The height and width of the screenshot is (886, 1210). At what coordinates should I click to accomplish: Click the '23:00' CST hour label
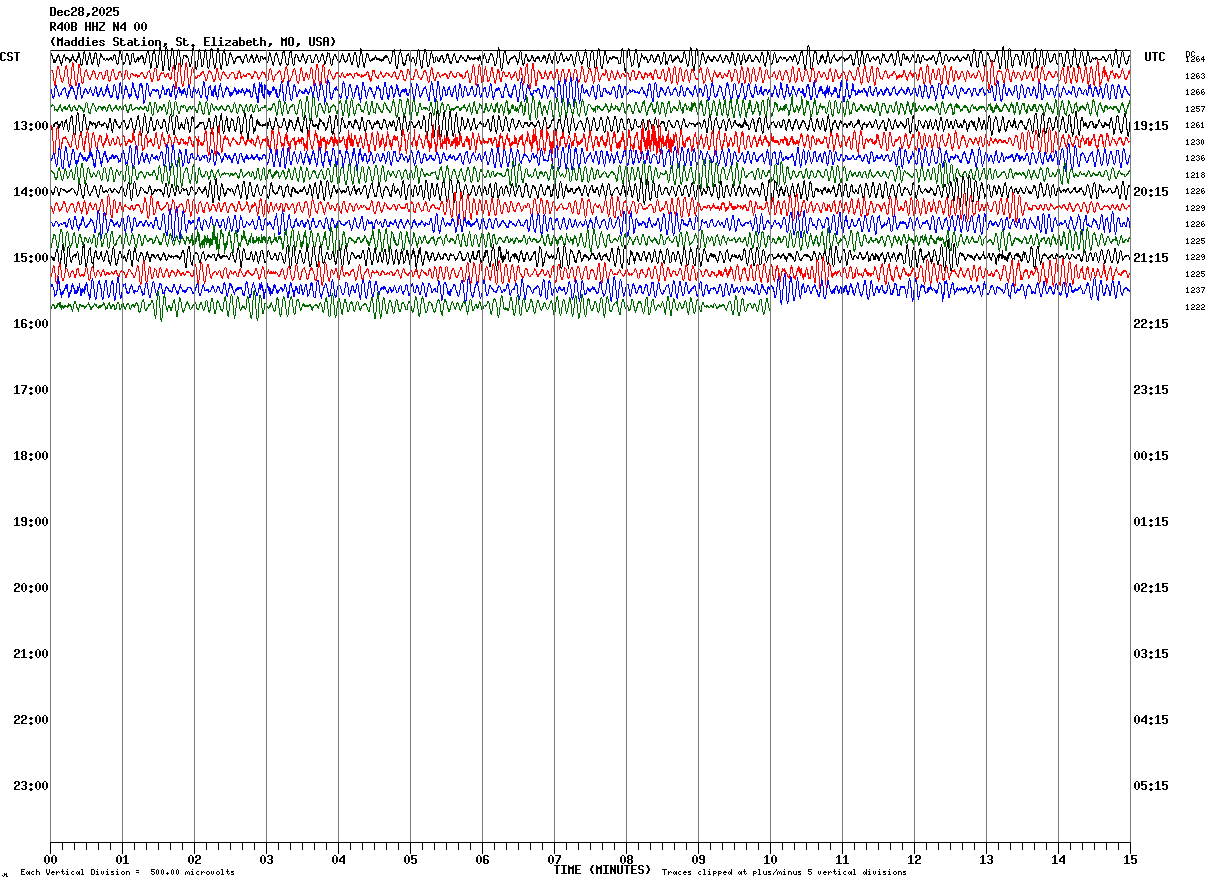tap(31, 786)
